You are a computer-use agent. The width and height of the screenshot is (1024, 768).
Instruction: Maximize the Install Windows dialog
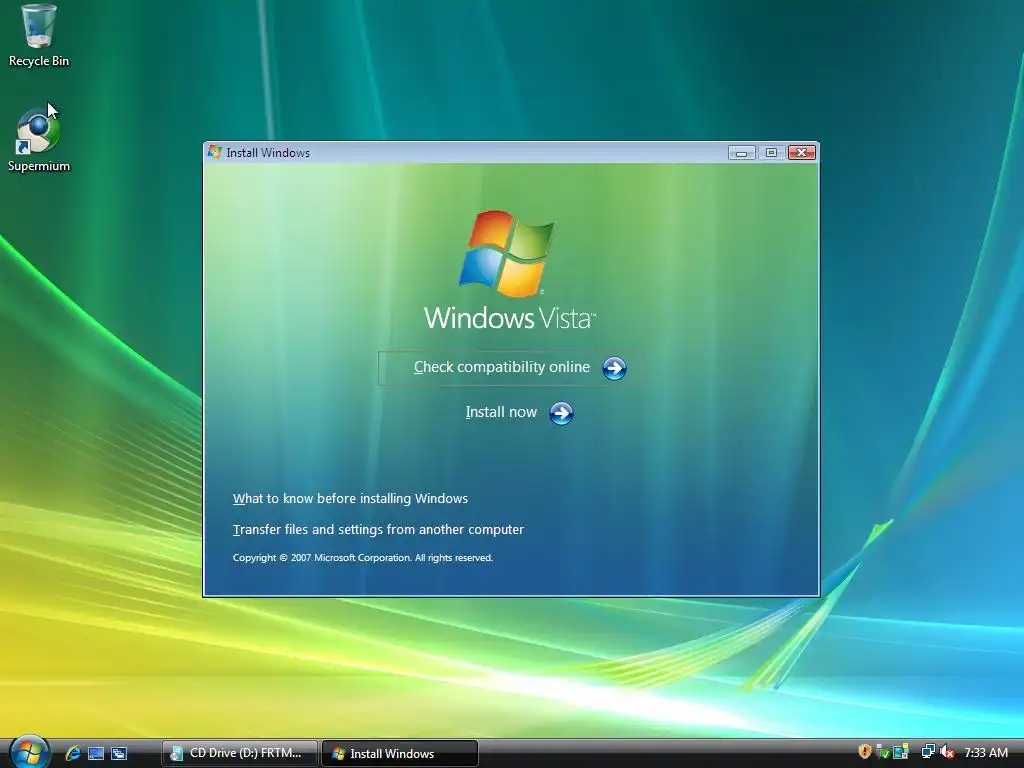click(771, 153)
